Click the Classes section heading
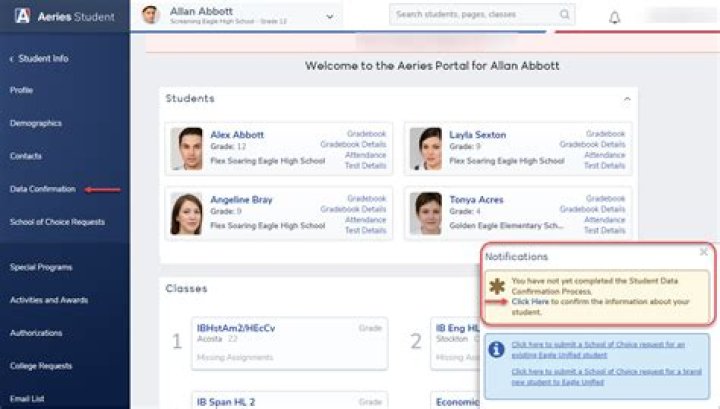Viewport: 720px width, 409px height. 186,288
